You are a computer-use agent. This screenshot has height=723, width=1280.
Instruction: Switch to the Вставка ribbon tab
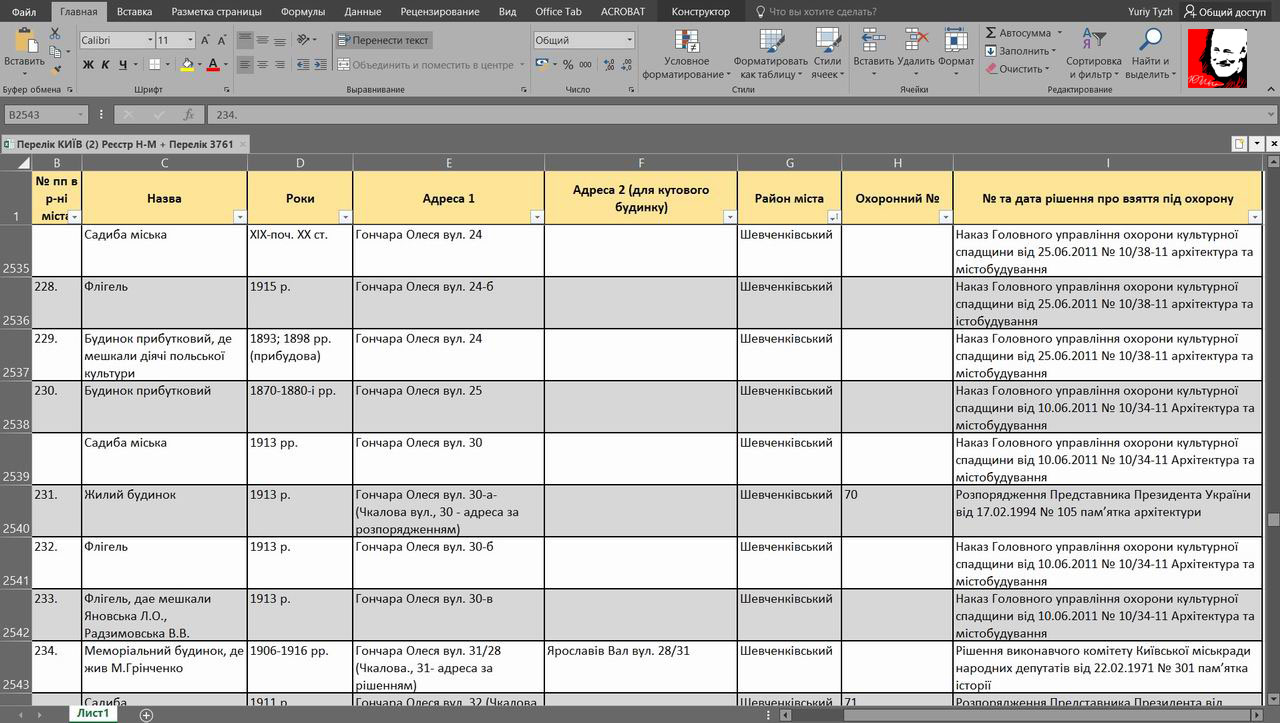pos(134,12)
